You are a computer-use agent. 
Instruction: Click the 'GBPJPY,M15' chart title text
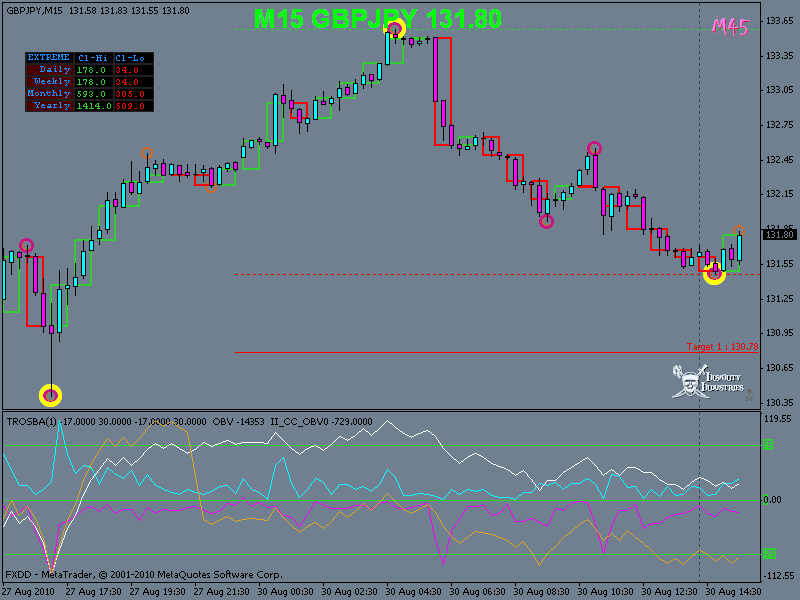point(34,10)
